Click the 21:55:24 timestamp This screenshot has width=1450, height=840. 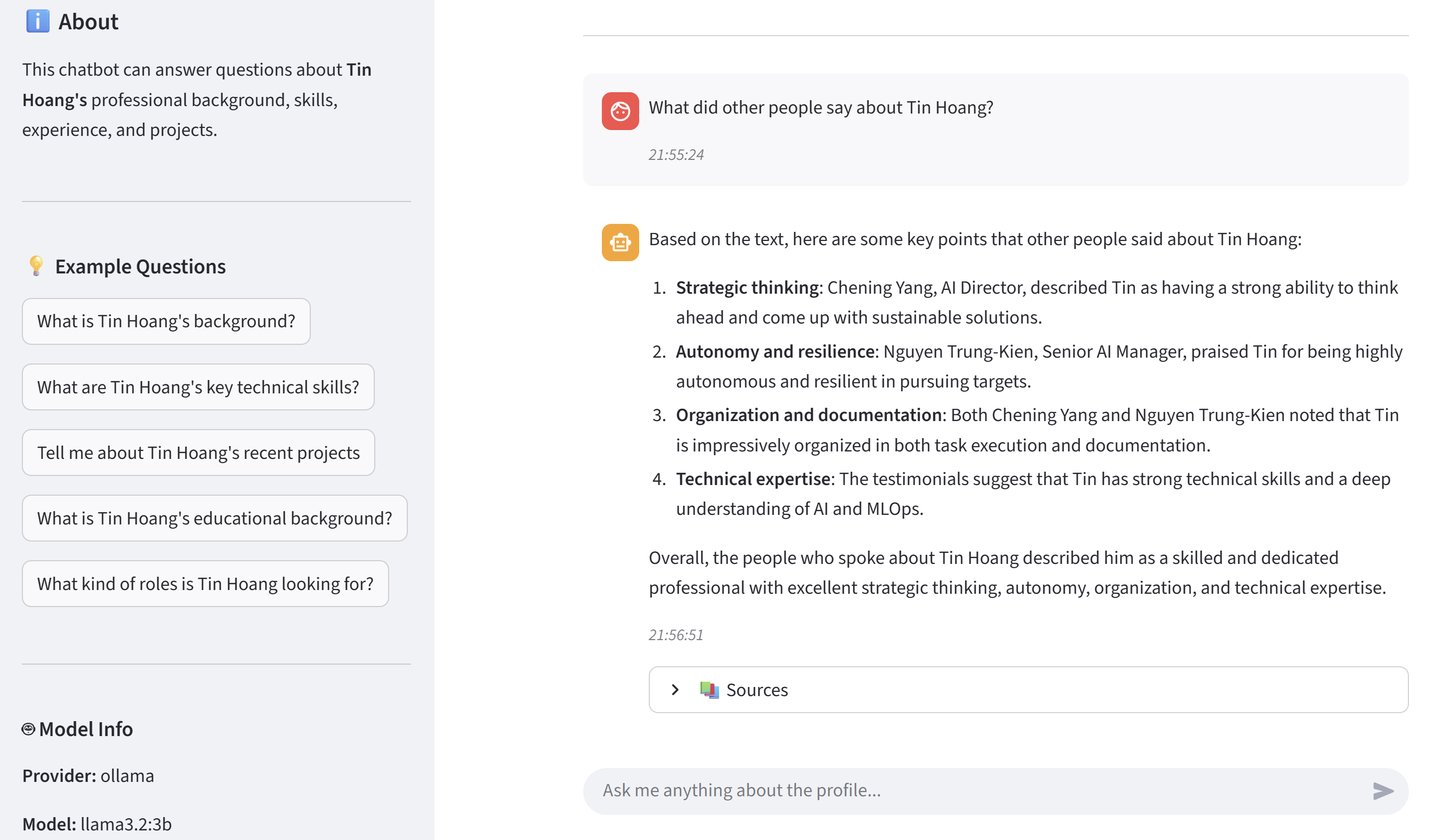tap(676, 154)
